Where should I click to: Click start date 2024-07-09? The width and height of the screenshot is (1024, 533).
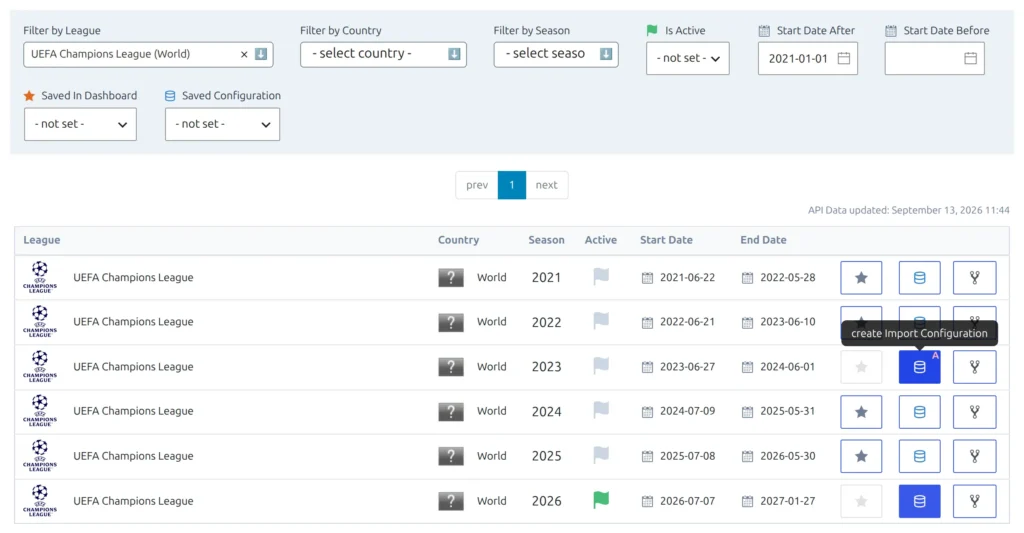point(687,411)
